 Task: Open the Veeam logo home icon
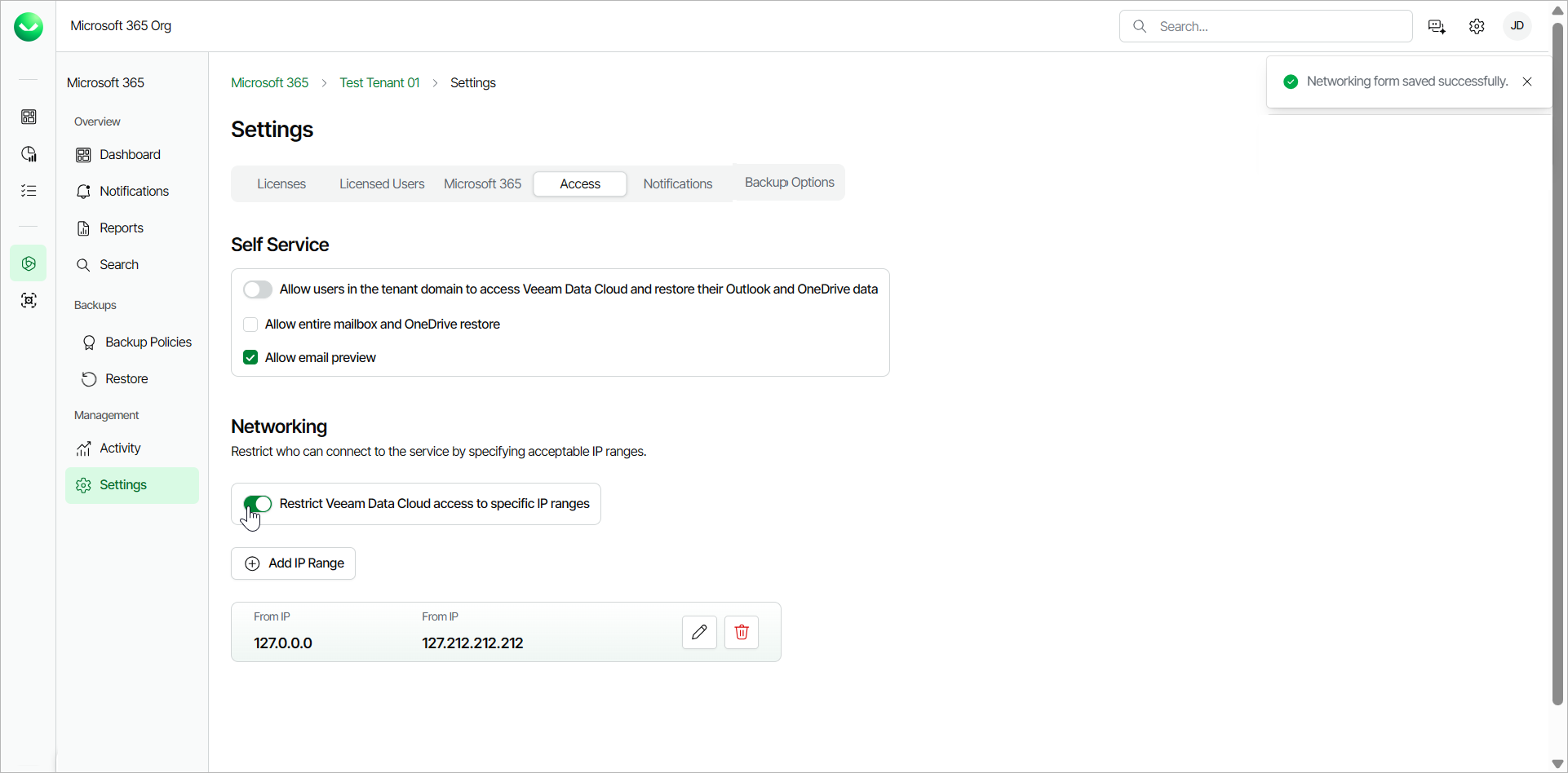pos(29,27)
